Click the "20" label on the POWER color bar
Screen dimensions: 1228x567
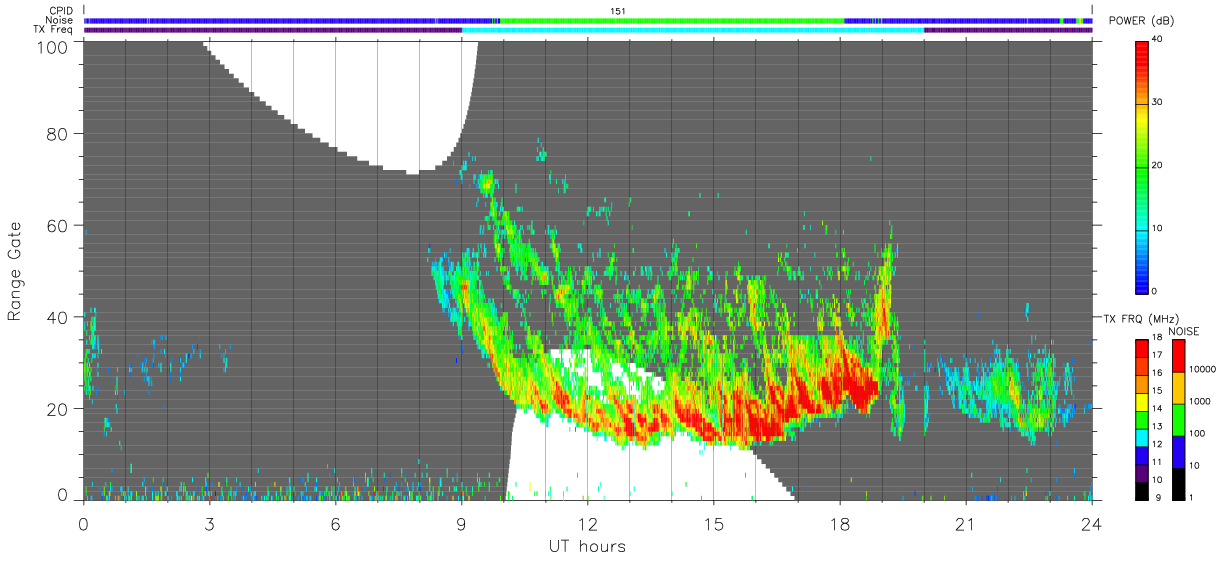1158,165
